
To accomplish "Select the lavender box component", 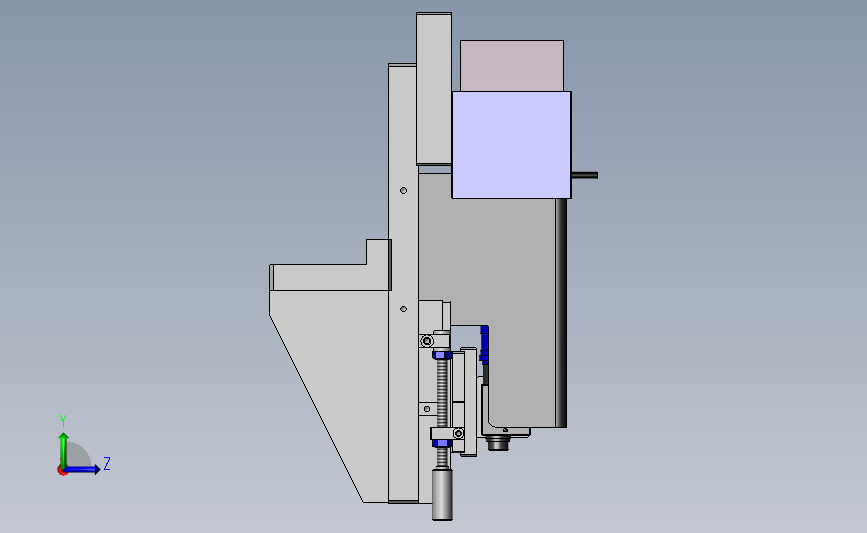I will 511,145.
